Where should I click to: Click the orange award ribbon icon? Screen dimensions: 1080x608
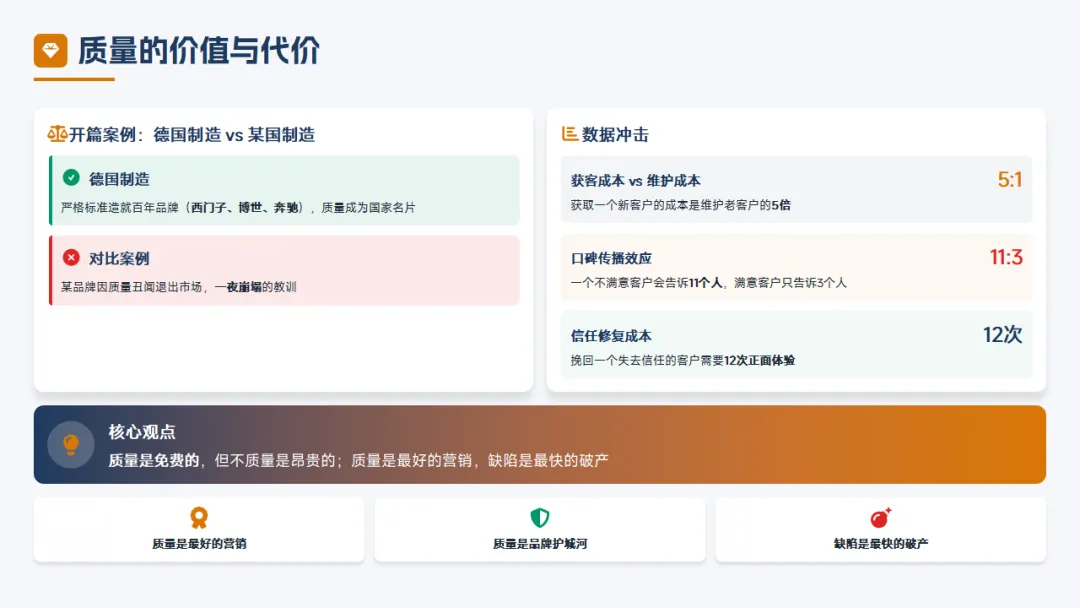click(x=199, y=518)
